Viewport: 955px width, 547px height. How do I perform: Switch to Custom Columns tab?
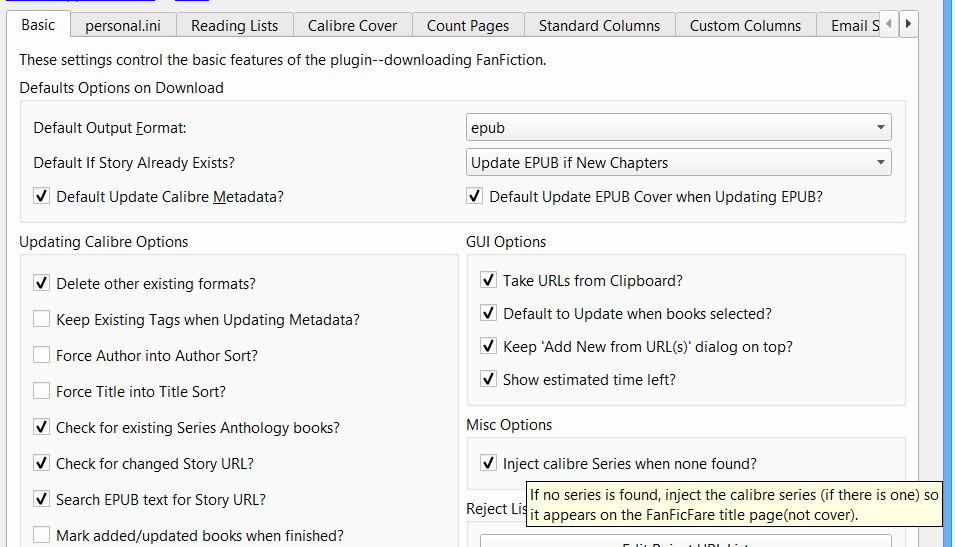tap(745, 25)
